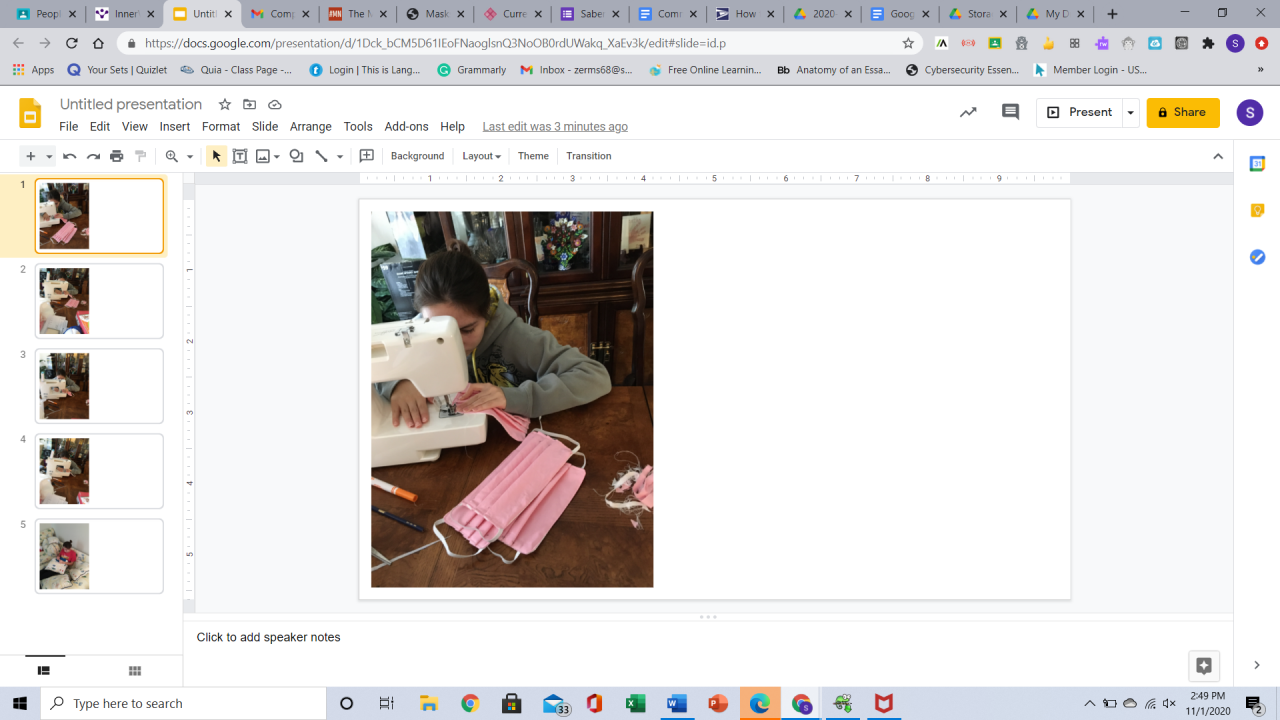Image resolution: width=1280 pixels, height=720 pixels.
Task: Switch to filmstrip view
Action: tap(44, 670)
